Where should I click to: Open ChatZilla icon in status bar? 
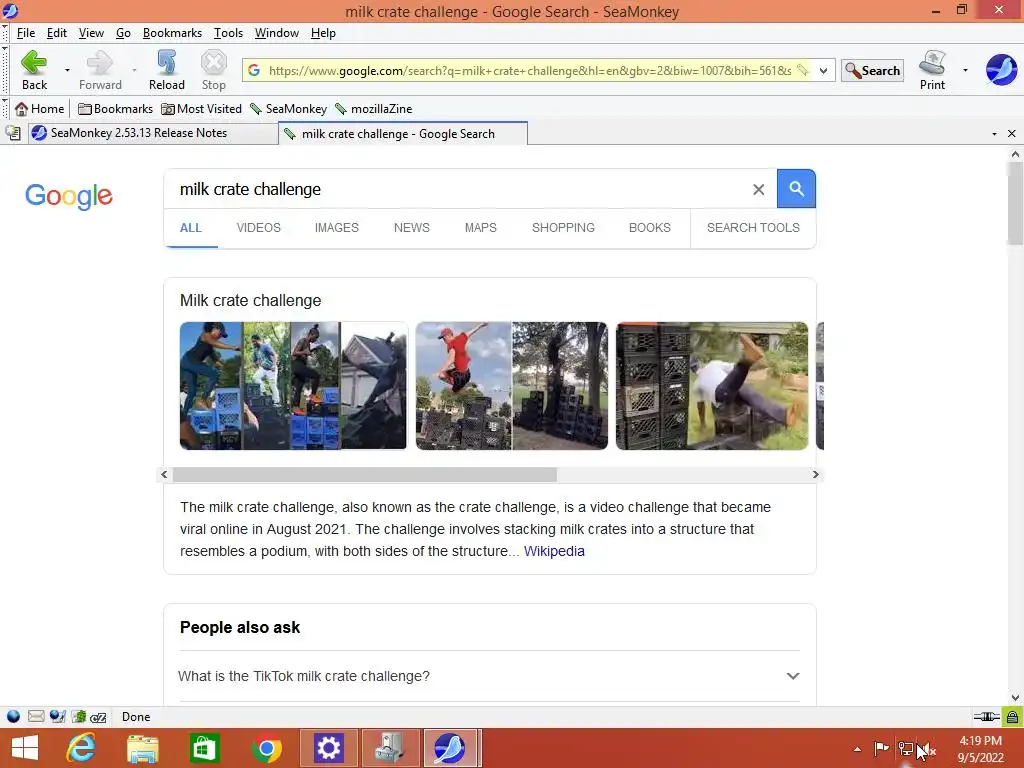coord(99,717)
